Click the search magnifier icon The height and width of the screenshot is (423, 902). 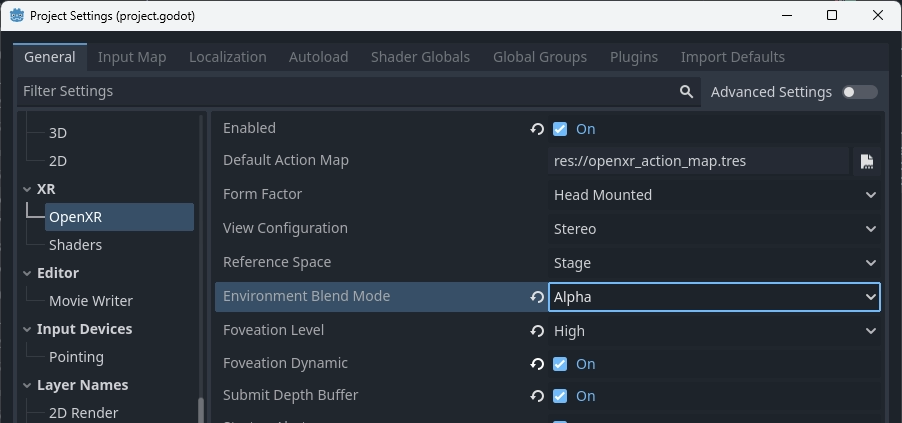(x=686, y=91)
